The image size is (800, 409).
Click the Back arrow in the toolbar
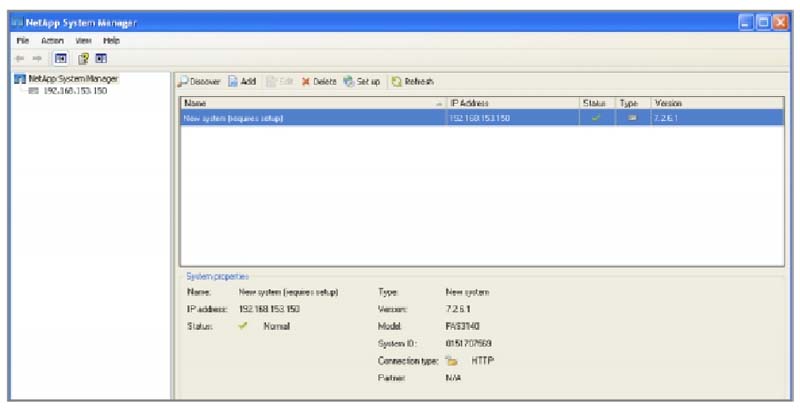point(22,58)
